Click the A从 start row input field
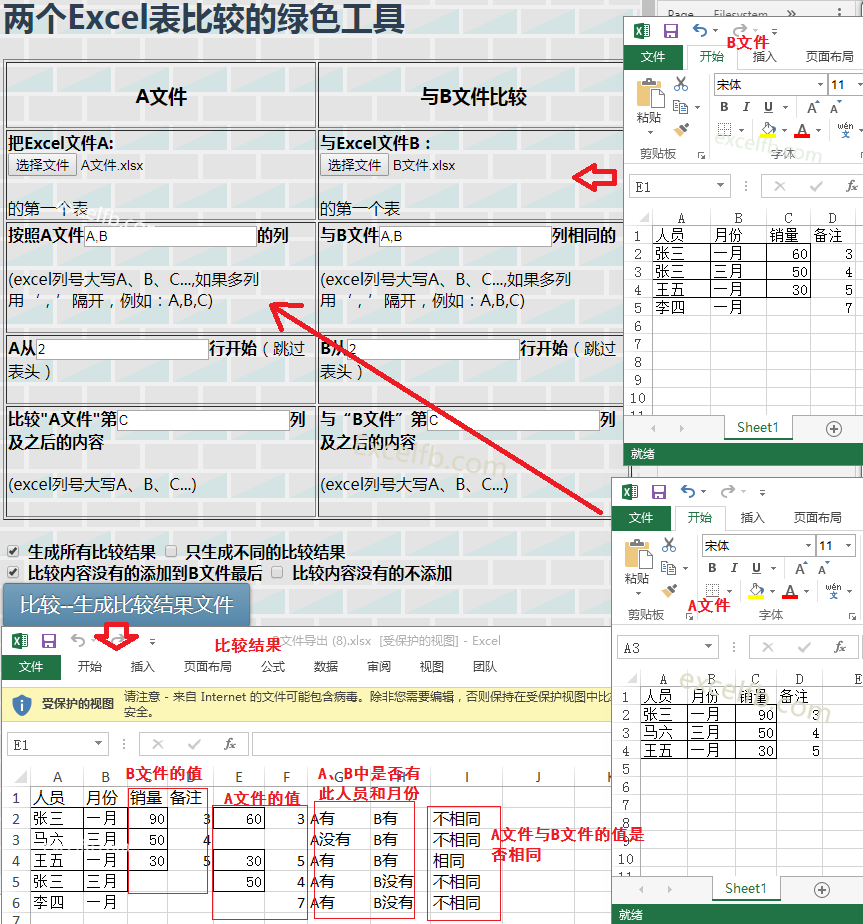 pyautogui.click(x=122, y=349)
